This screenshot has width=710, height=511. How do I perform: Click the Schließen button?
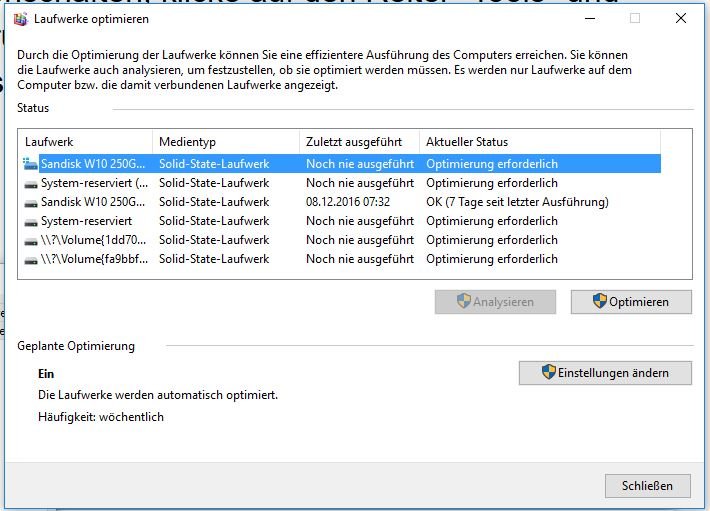pos(648,486)
